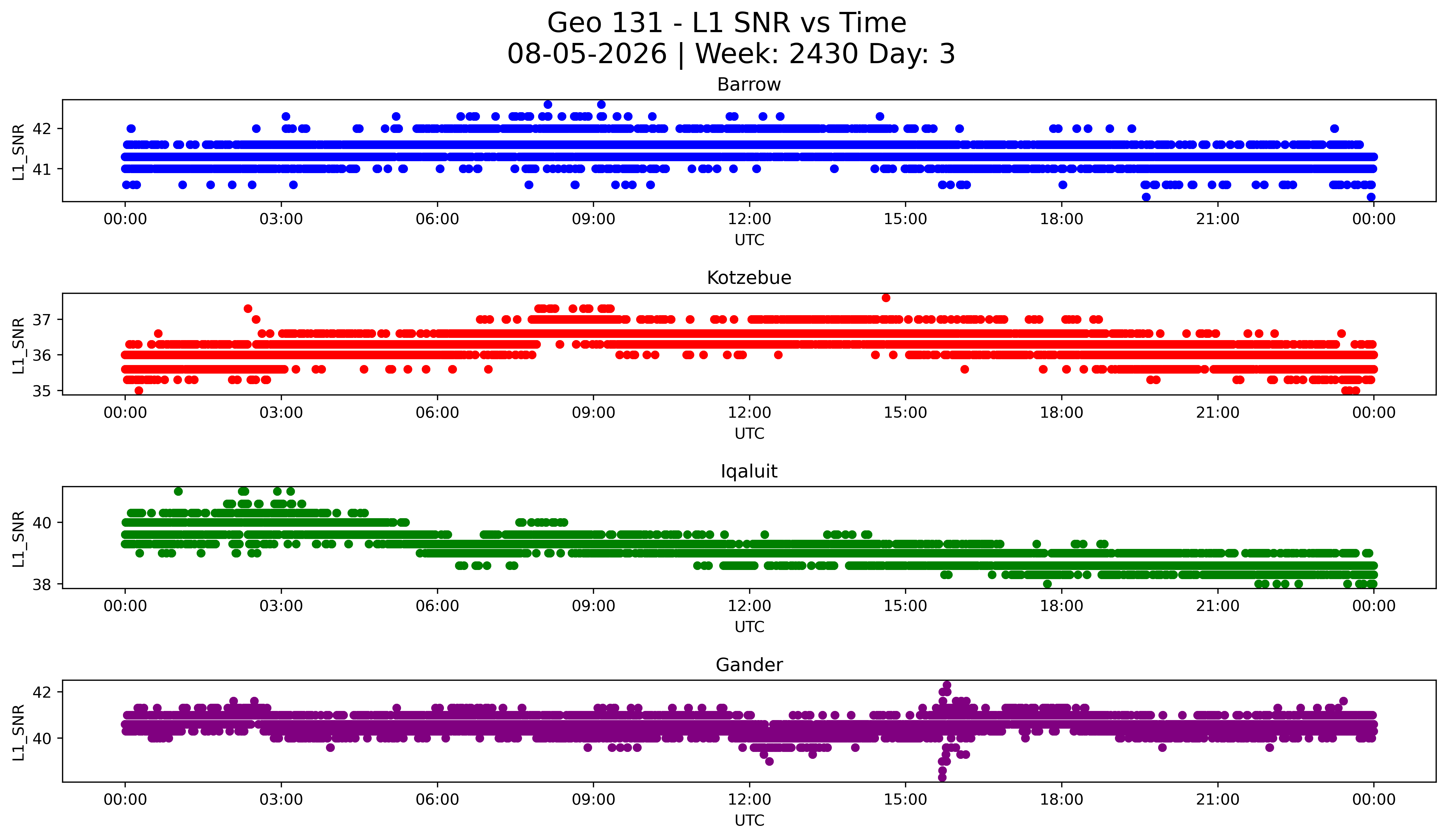Click the main title 'Geo 131 - L1 SNR vs Time'
The width and height of the screenshot is (1447, 840).
pyautogui.click(x=726, y=23)
